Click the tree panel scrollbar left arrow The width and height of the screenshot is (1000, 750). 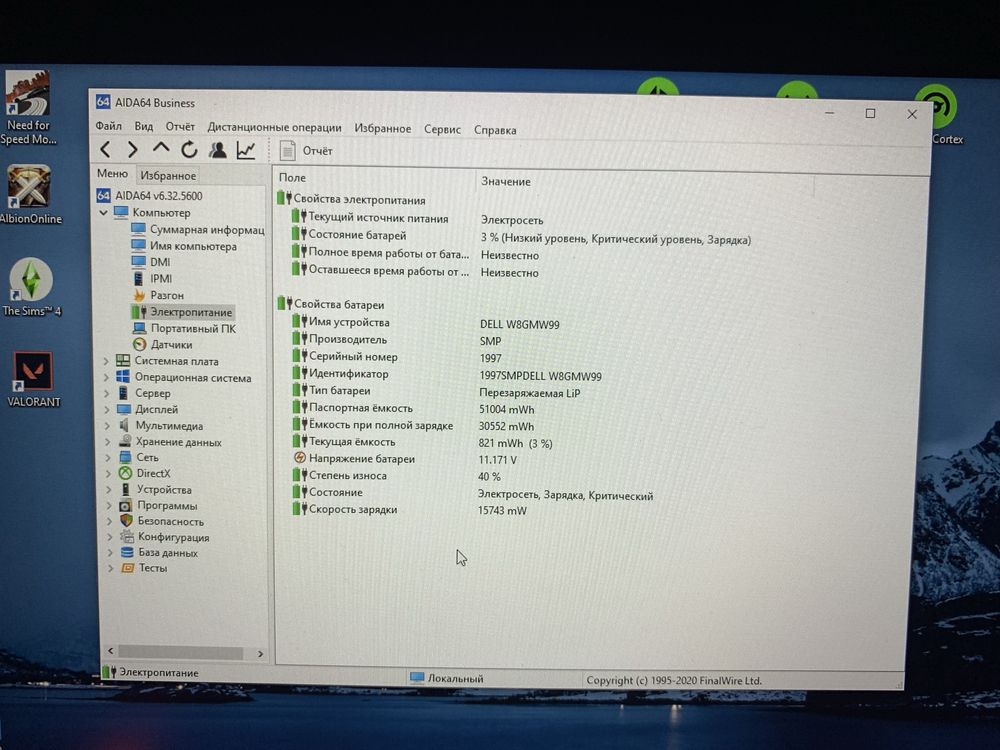point(110,651)
